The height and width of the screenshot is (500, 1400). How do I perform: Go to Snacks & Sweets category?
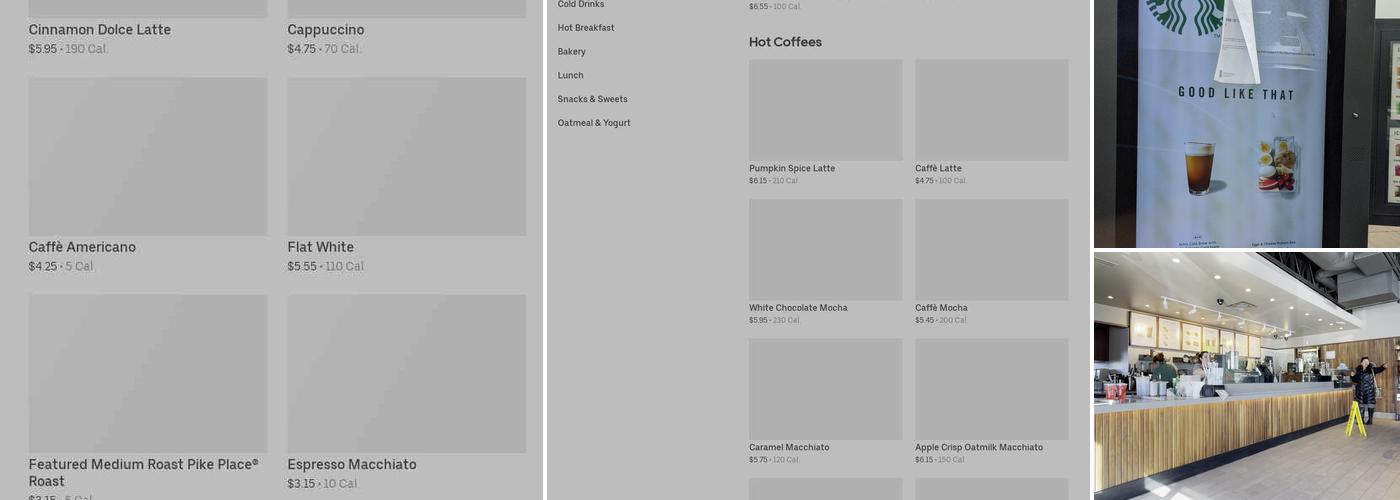point(593,99)
